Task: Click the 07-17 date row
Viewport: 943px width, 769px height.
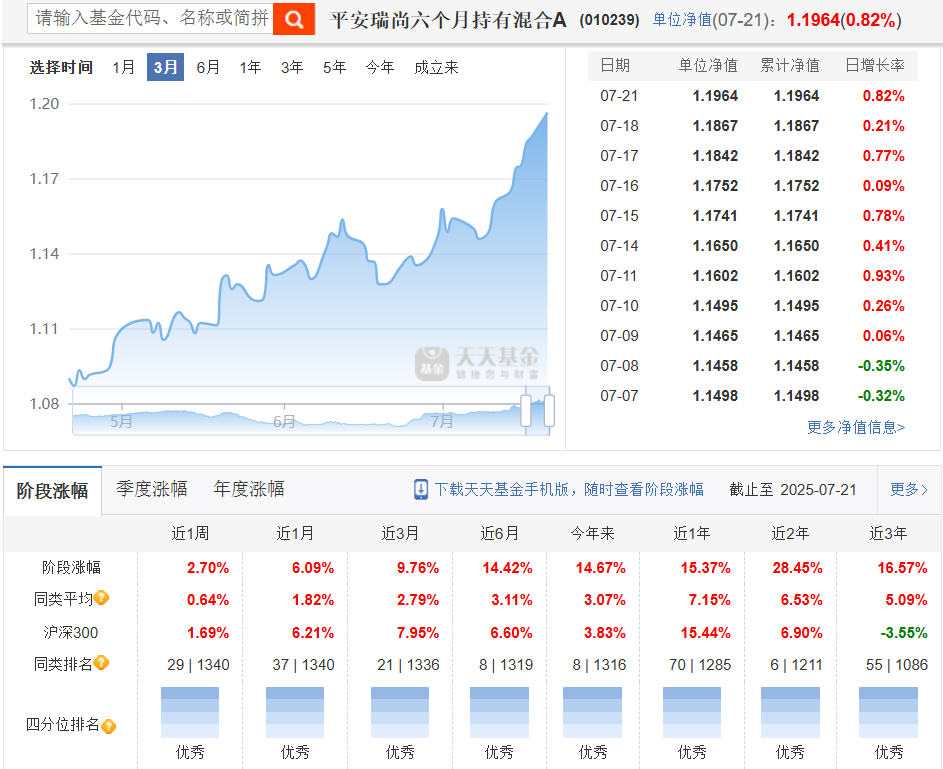Action: click(752, 156)
